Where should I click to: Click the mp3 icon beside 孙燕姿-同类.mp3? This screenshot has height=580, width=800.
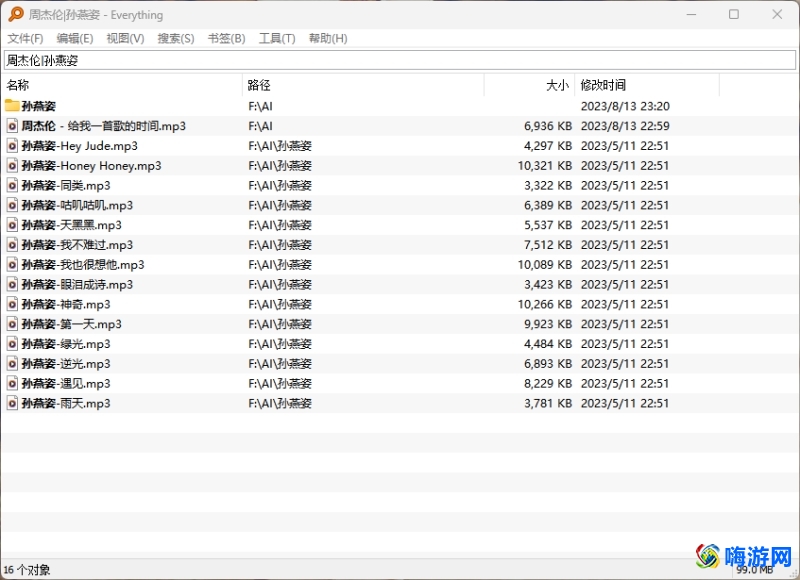pos(12,186)
